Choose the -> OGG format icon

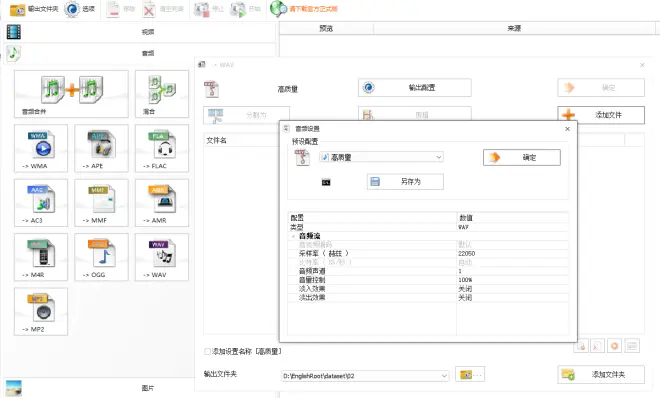point(101,257)
